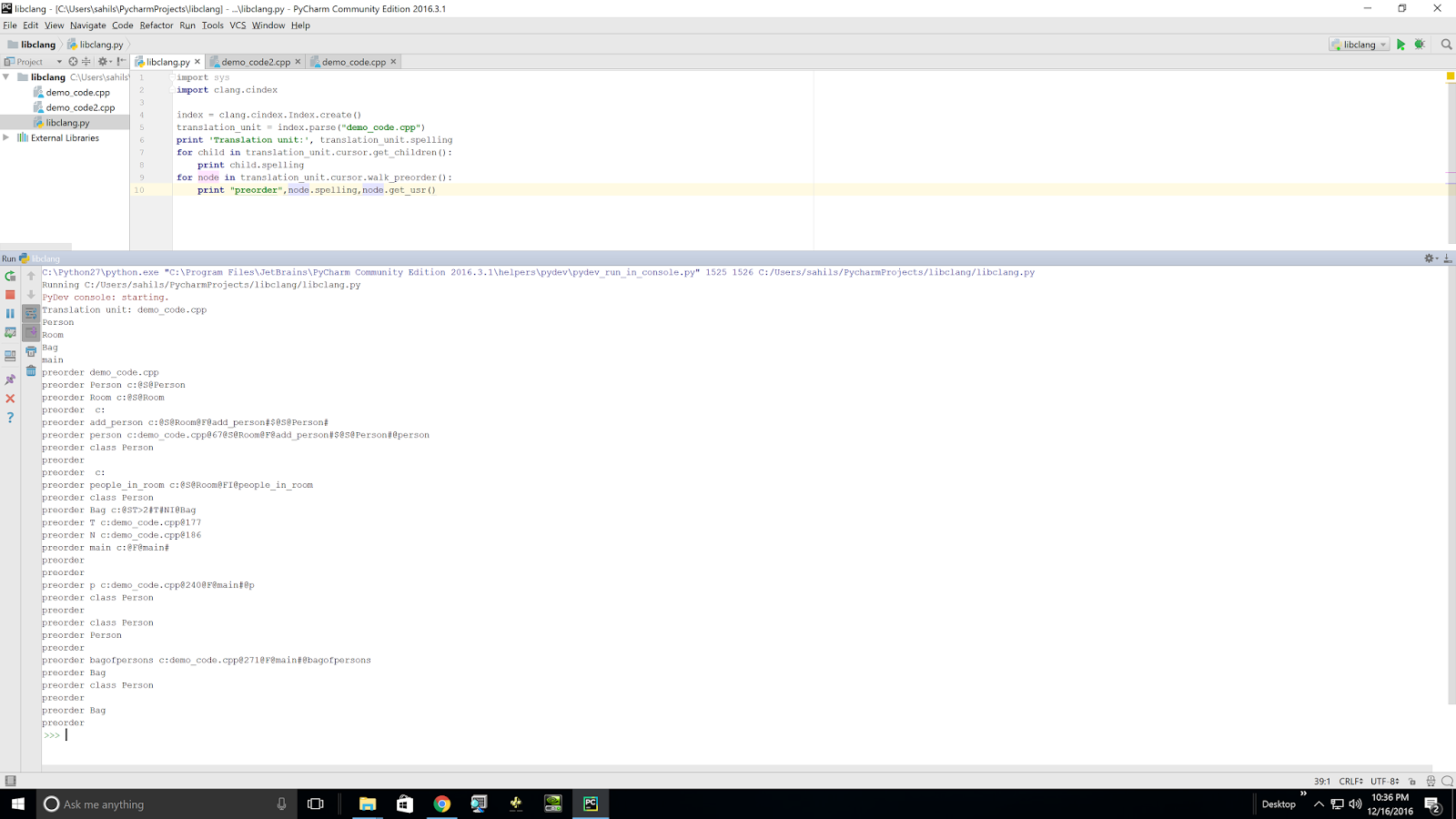Start debugging libclang with bug icon
The height and width of the screenshot is (819, 1456).
pyautogui.click(x=1420, y=45)
